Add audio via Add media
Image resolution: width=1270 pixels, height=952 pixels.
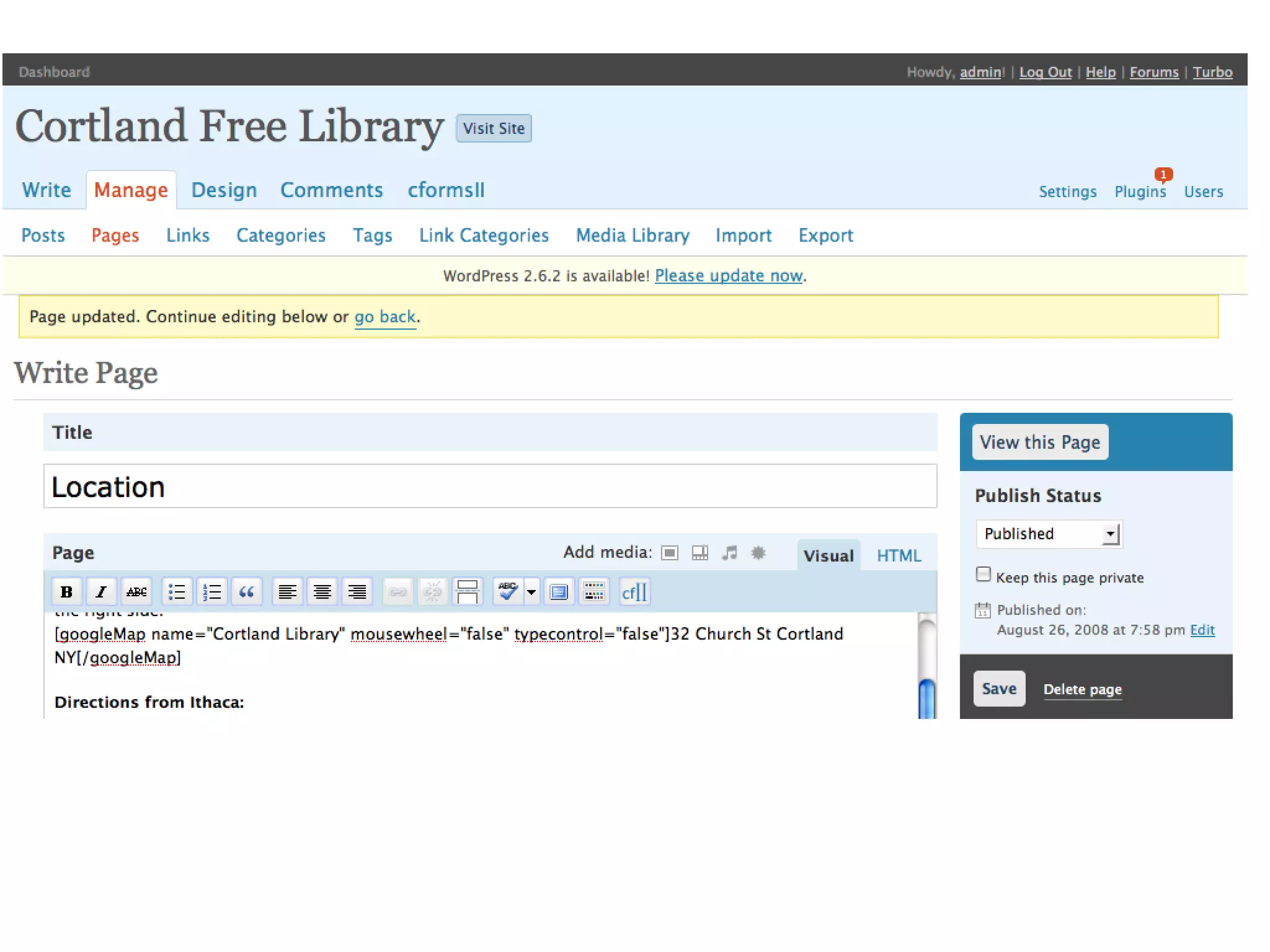729,552
